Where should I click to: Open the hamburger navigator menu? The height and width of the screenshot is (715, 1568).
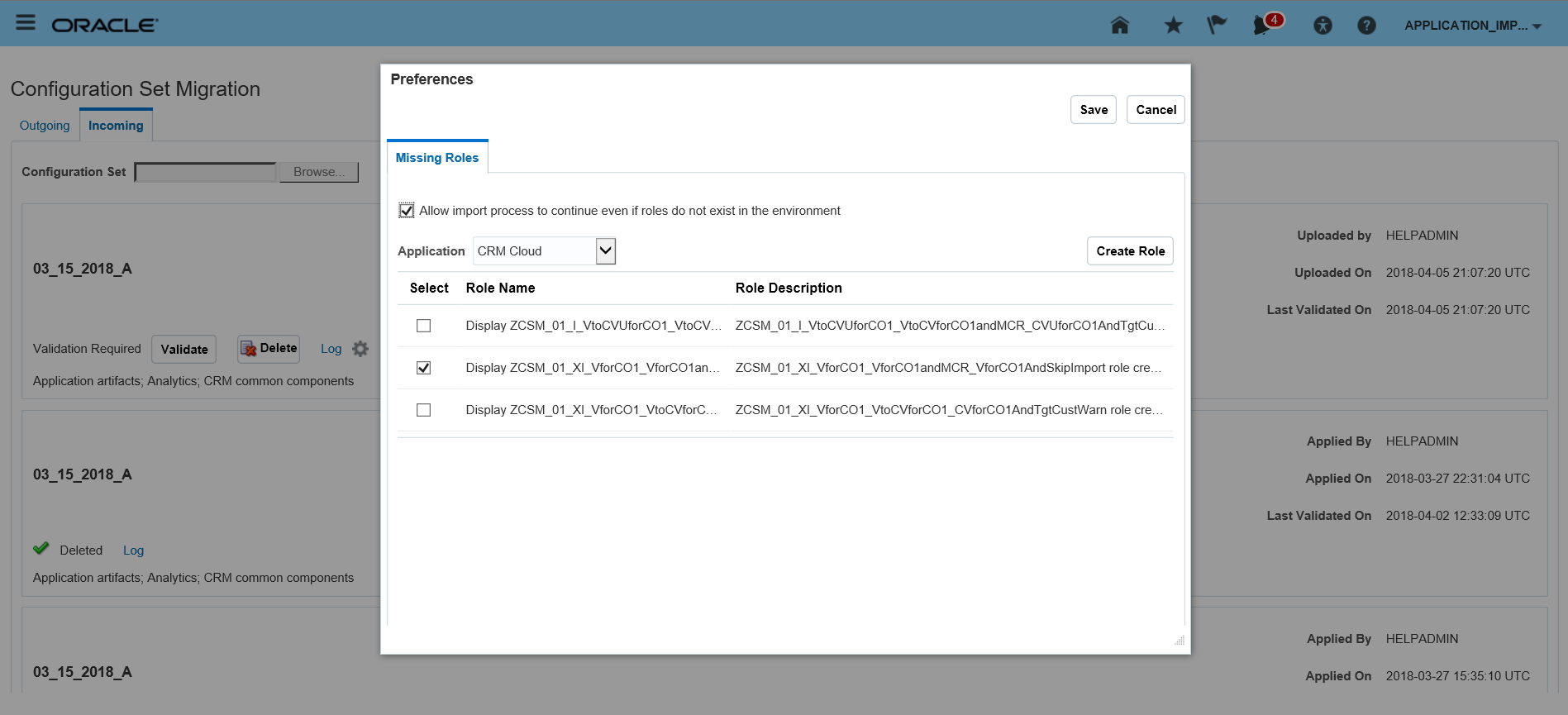[x=26, y=22]
